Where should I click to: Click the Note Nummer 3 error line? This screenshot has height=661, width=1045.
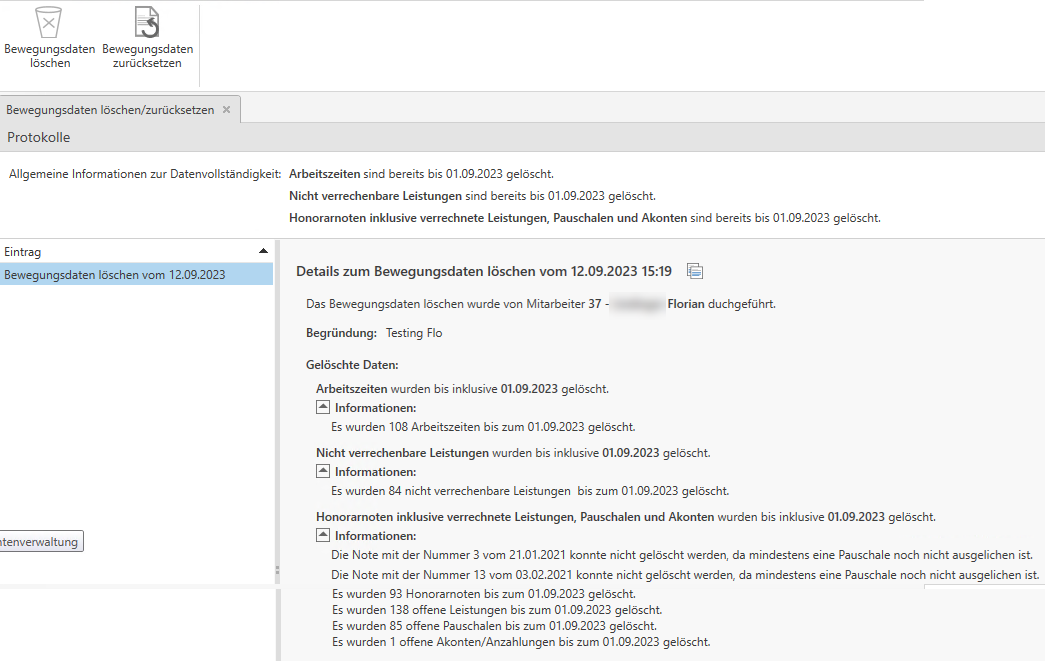pyautogui.click(x=681, y=555)
